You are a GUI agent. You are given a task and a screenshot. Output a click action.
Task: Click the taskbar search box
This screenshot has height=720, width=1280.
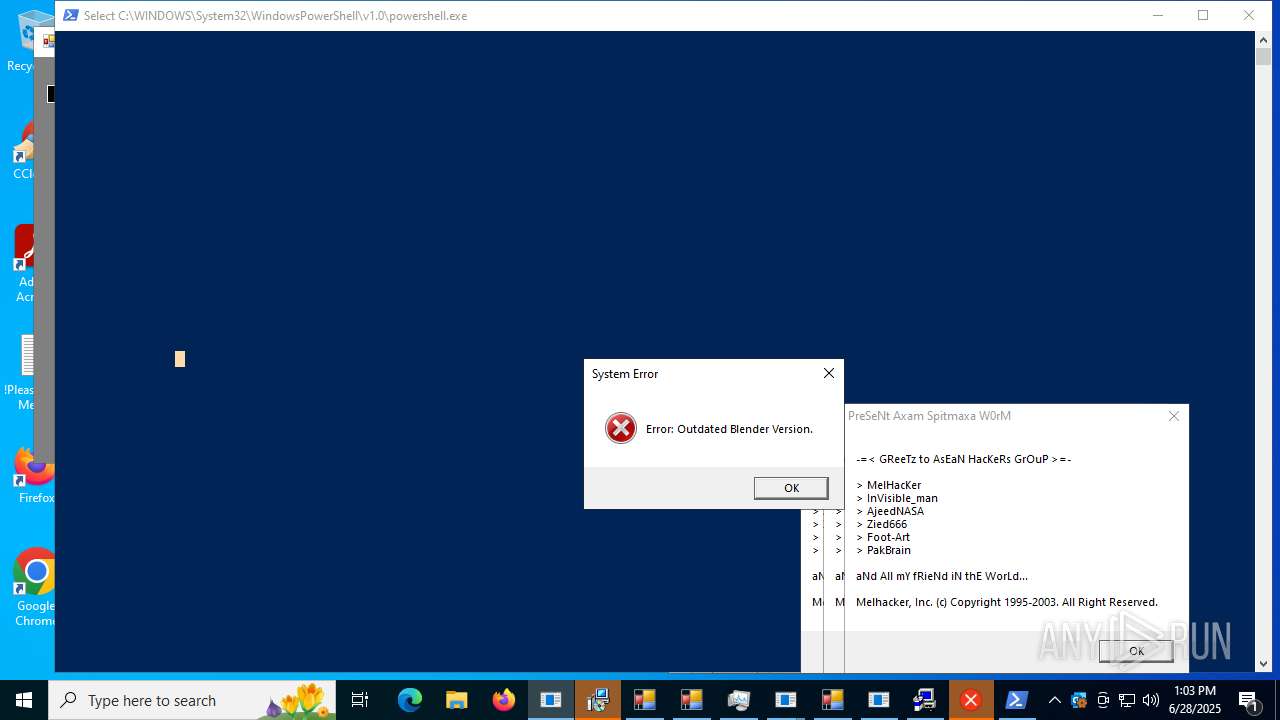[192, 700]
